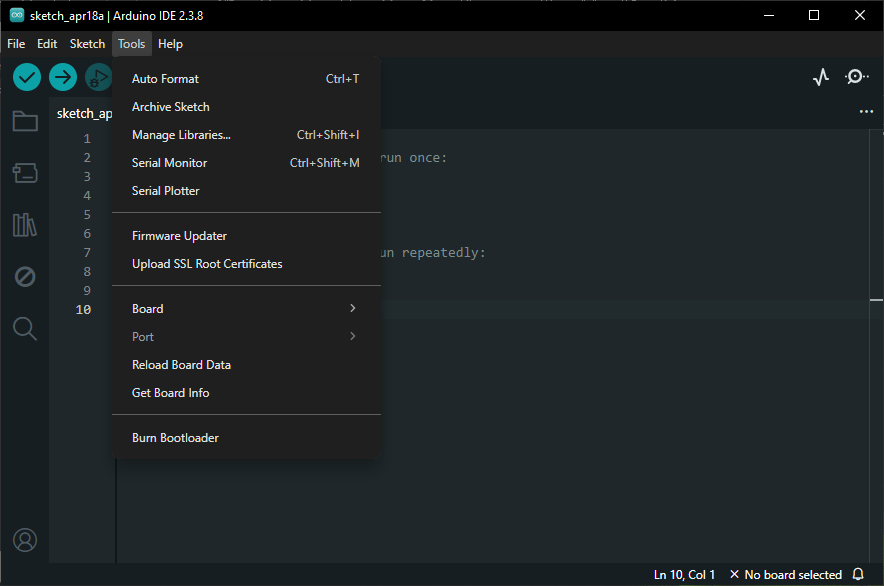Select Auto Format from Tools menu
This screenshot has width=884, height=586.
point(166,79)
